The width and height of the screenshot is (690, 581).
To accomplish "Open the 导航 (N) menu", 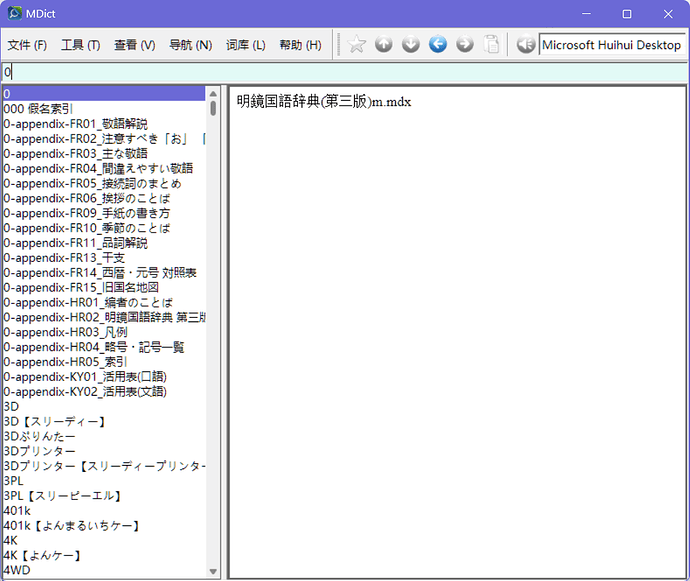I will [191, 45].
